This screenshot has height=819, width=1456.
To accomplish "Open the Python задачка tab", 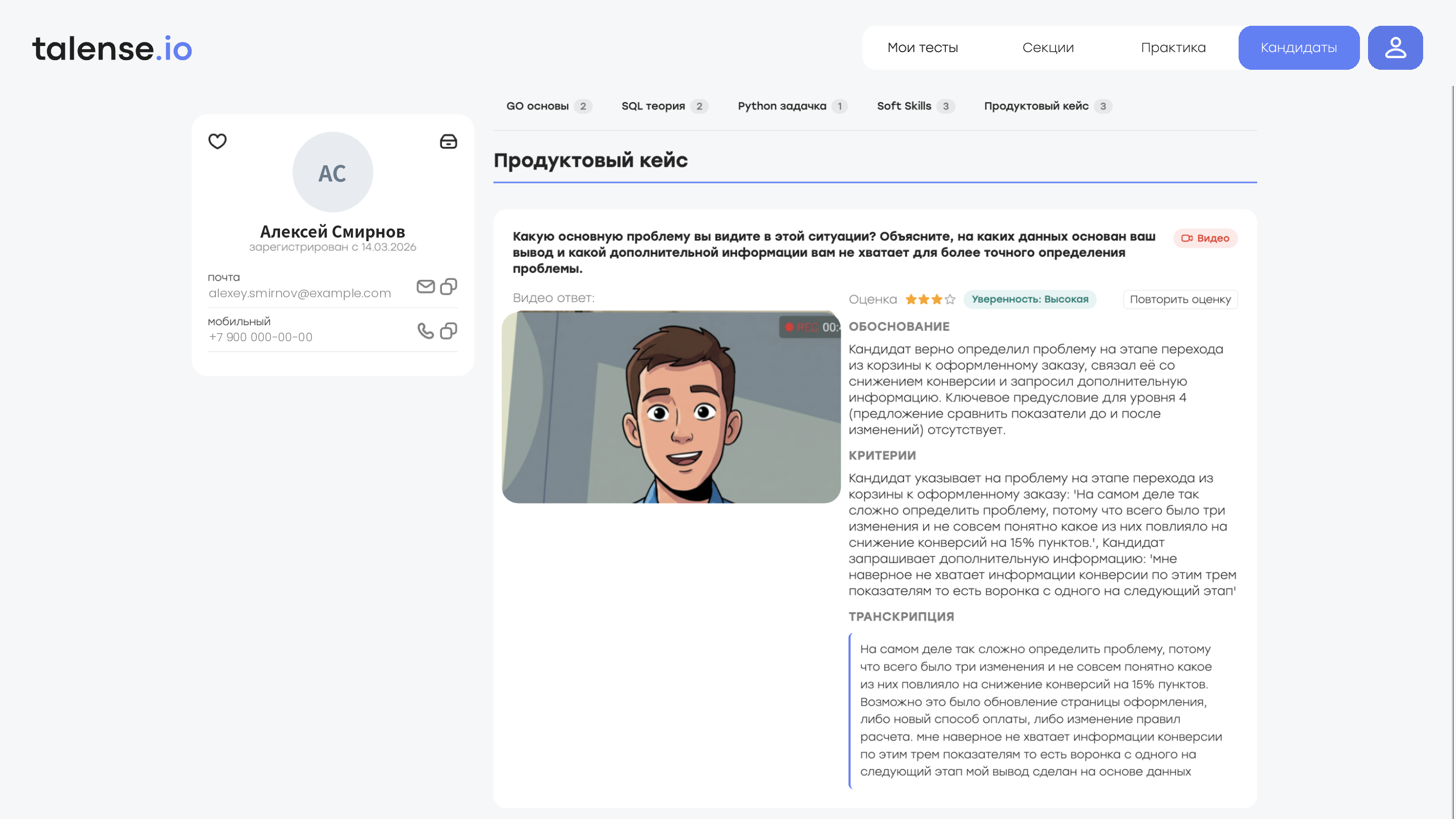I will click(792, 106).
